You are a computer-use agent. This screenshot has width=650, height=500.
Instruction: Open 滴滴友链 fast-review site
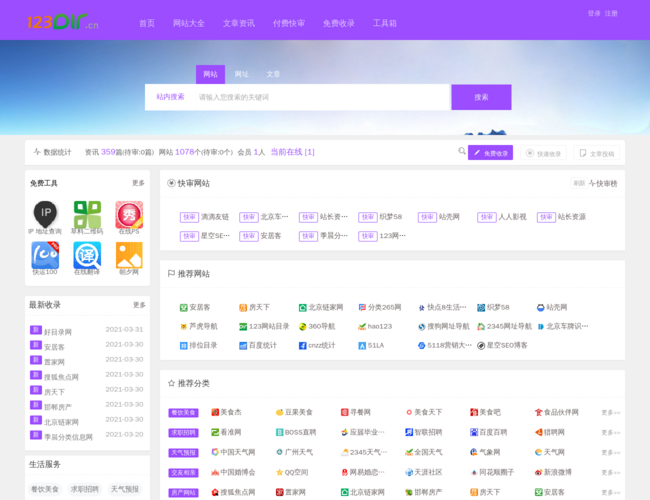(x=204, y=217)
